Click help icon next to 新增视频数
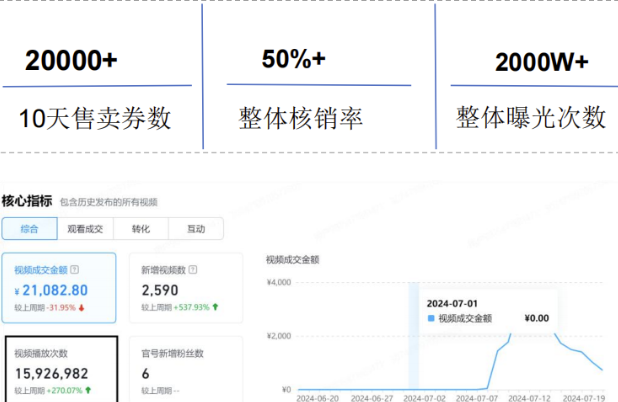Screen dimensions: 618x402 (192, 270)
